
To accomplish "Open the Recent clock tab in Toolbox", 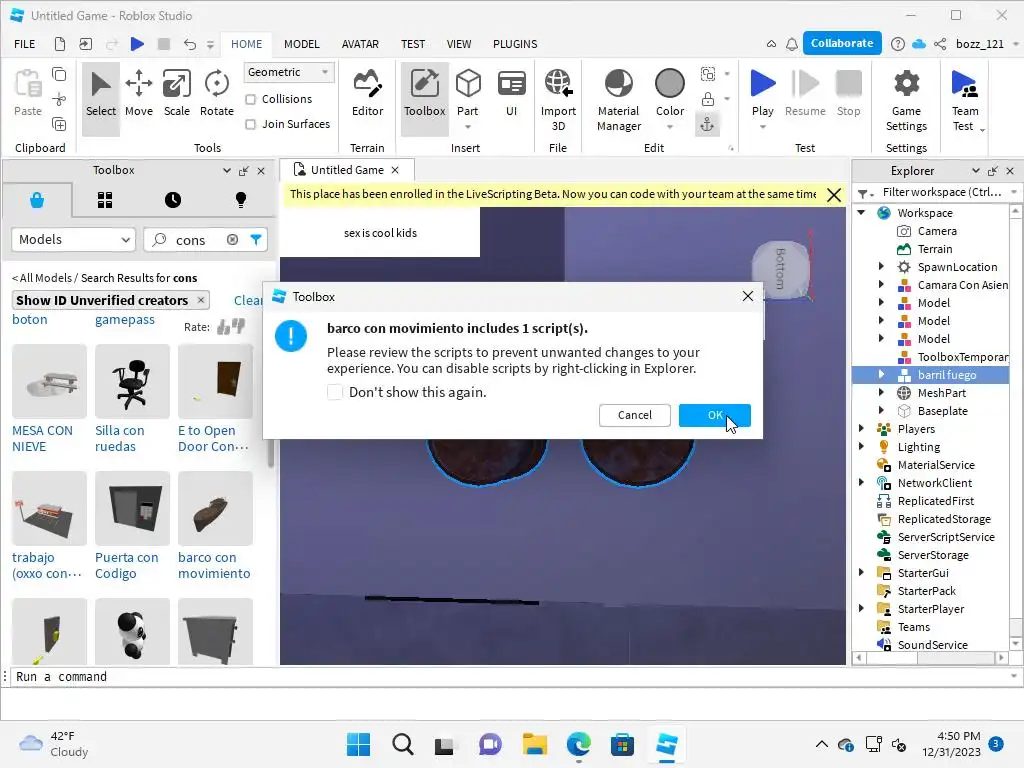I will pyautogui.click(x=172, y=200).
